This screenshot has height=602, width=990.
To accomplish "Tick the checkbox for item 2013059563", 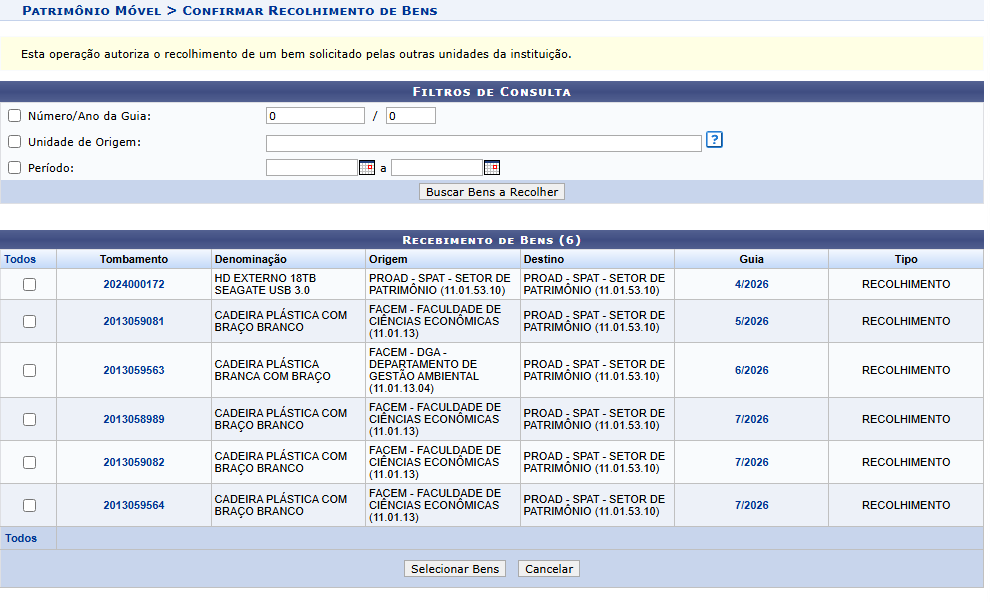I will (29, 370).
